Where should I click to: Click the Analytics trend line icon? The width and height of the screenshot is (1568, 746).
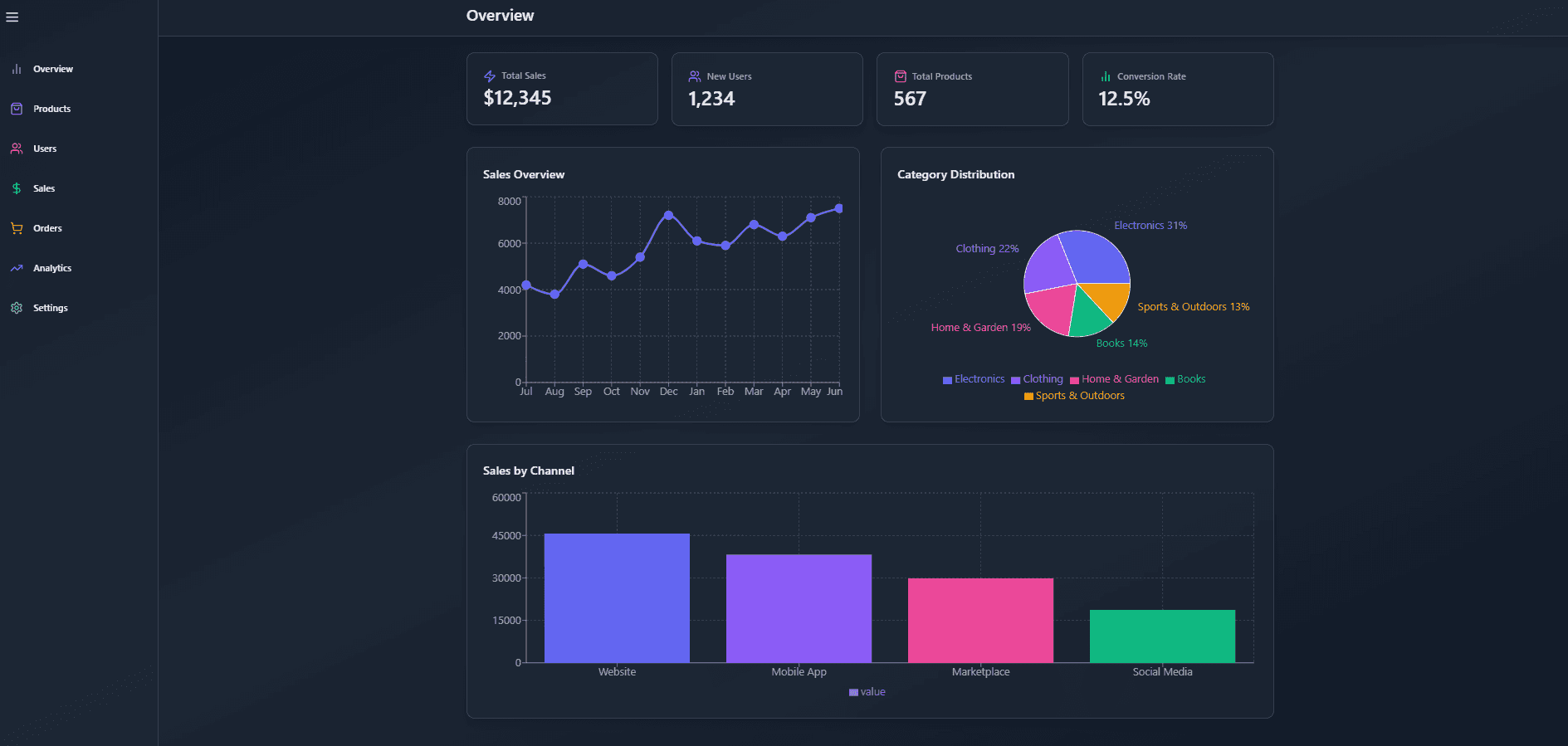tap(17, 268)
